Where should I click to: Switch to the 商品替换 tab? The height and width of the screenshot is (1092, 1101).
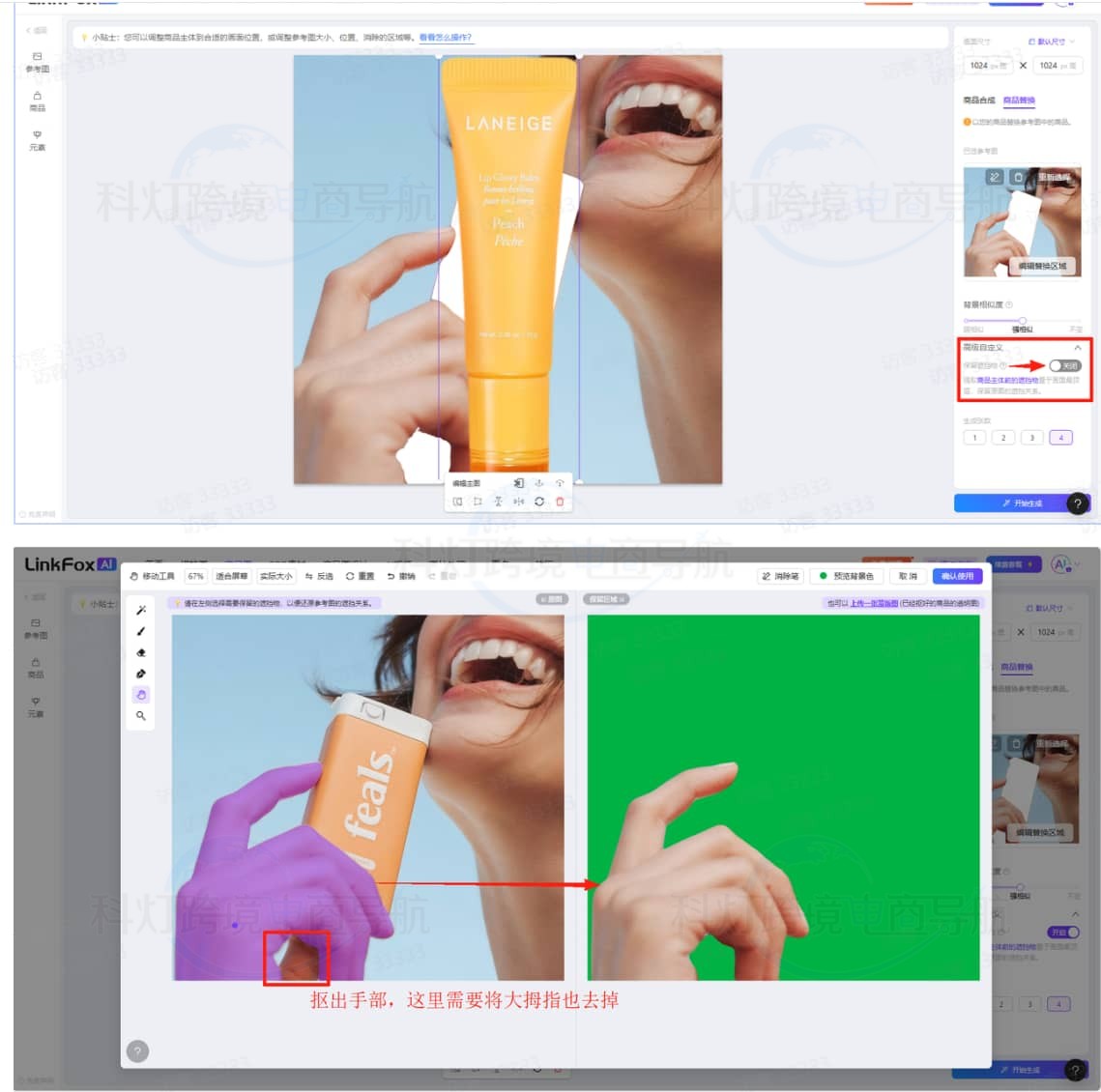[1019, 101]
